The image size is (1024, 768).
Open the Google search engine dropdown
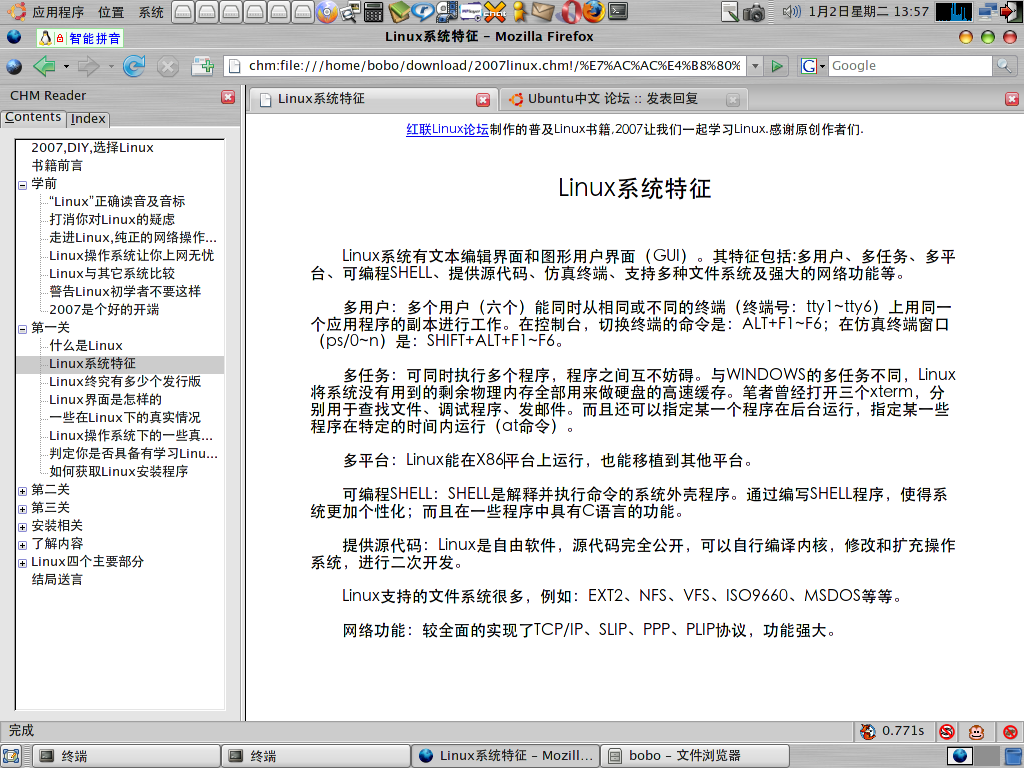coord(813,66)
